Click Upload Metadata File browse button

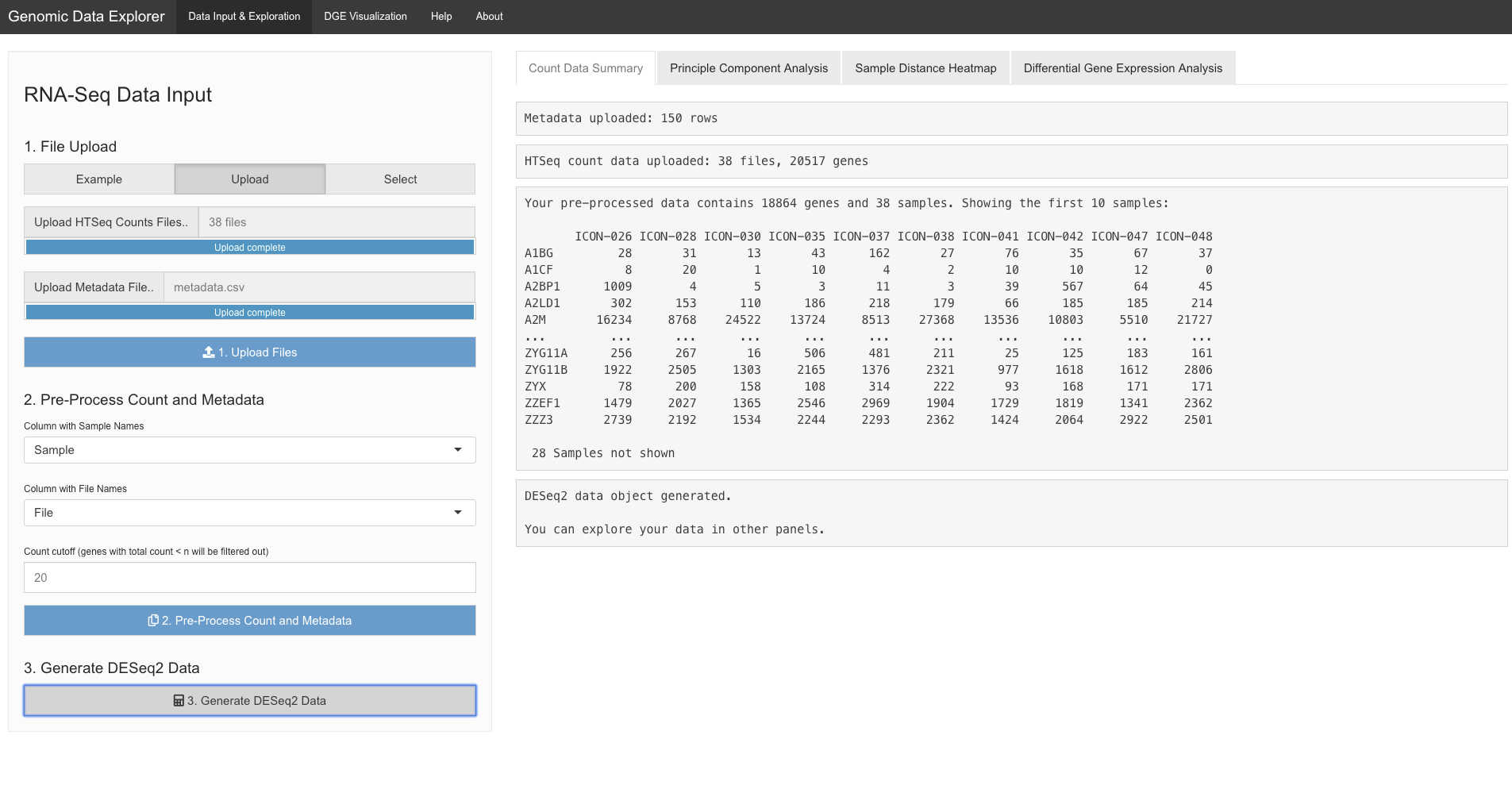(94, 287)
